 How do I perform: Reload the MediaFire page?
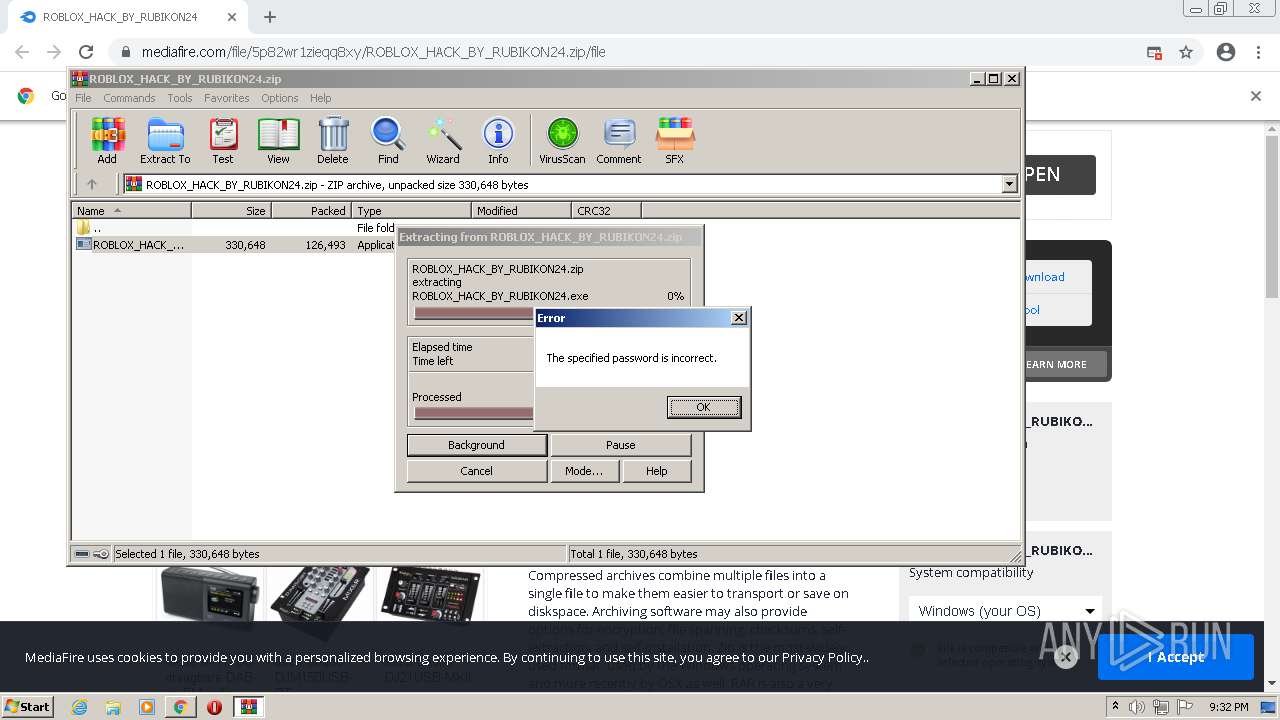86,52
